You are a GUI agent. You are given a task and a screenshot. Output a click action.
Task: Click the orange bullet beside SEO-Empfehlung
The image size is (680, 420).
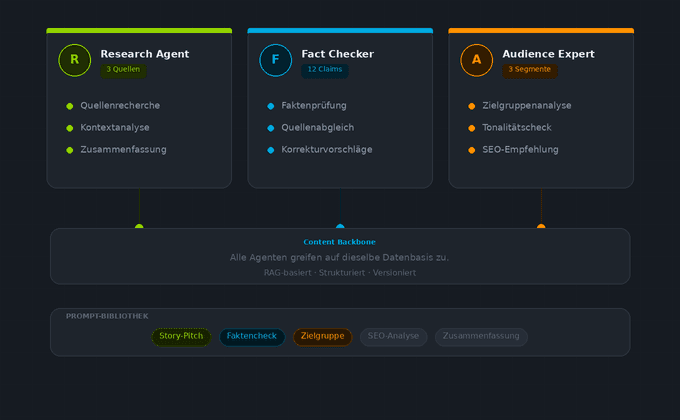click(471, 150)
